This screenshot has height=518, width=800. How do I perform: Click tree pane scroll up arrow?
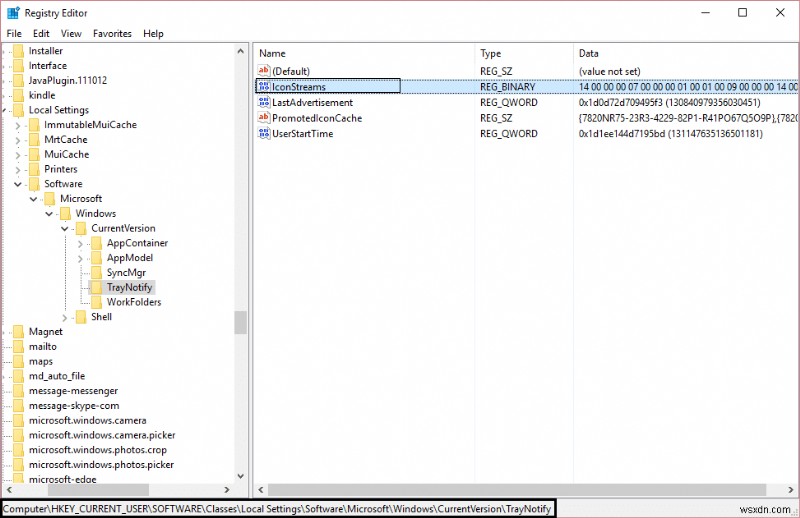(x=240, y=51)
